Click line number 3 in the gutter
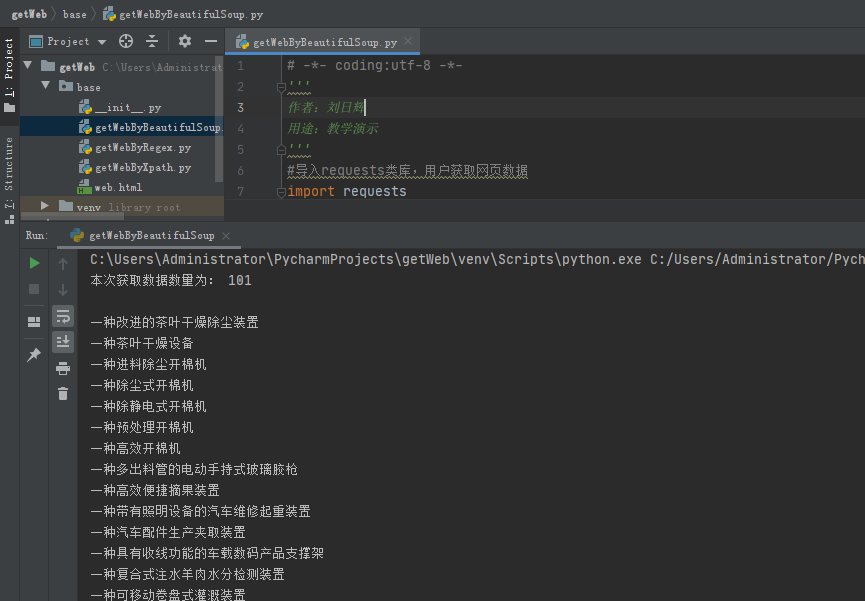The image size is (865, 601). point(241,108)
